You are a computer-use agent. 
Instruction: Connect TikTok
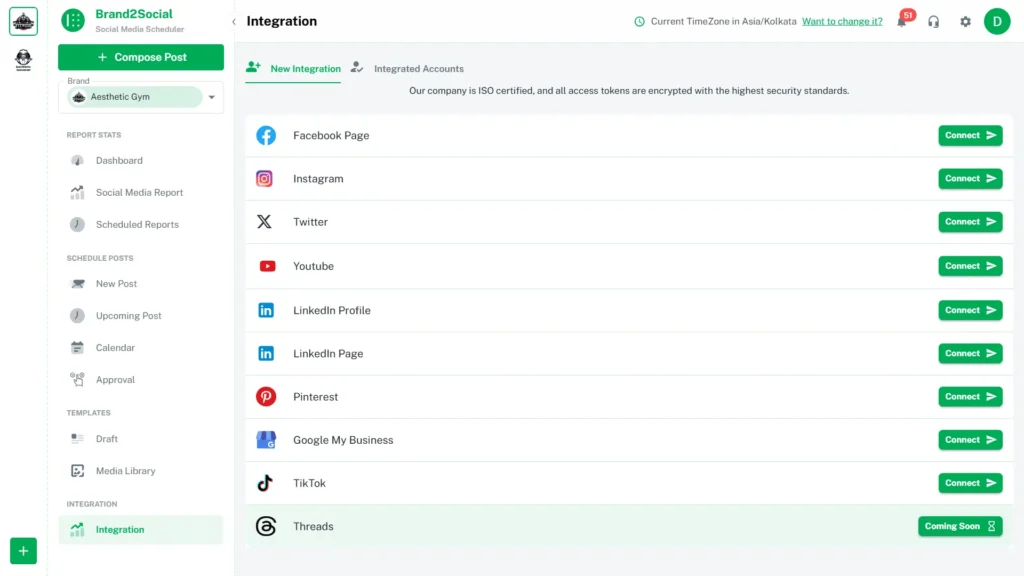pyautogui.click(x=970, y=483)
